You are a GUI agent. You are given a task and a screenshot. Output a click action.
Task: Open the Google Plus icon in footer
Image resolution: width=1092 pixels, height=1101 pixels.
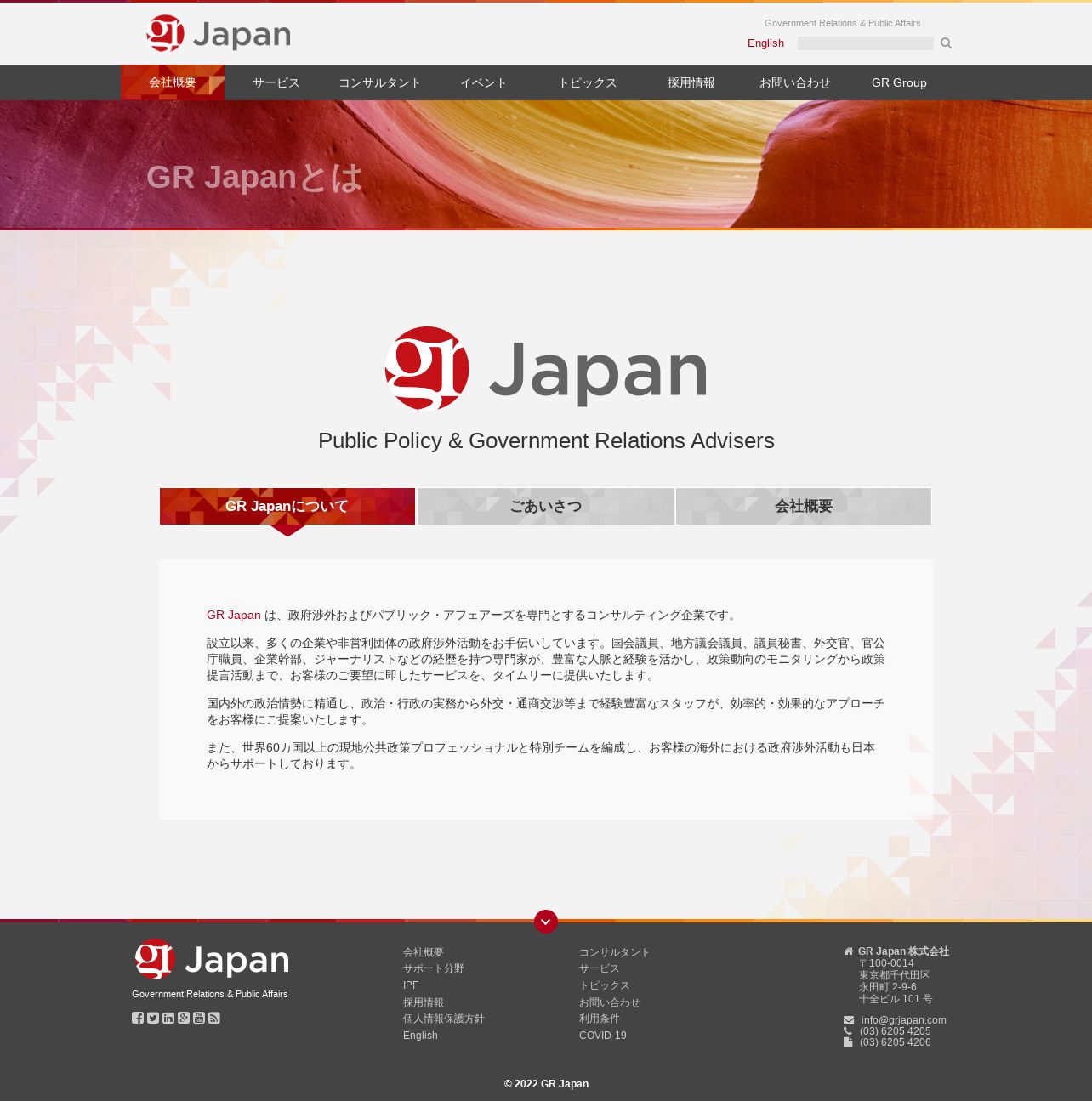click(x=184, y=1018)
